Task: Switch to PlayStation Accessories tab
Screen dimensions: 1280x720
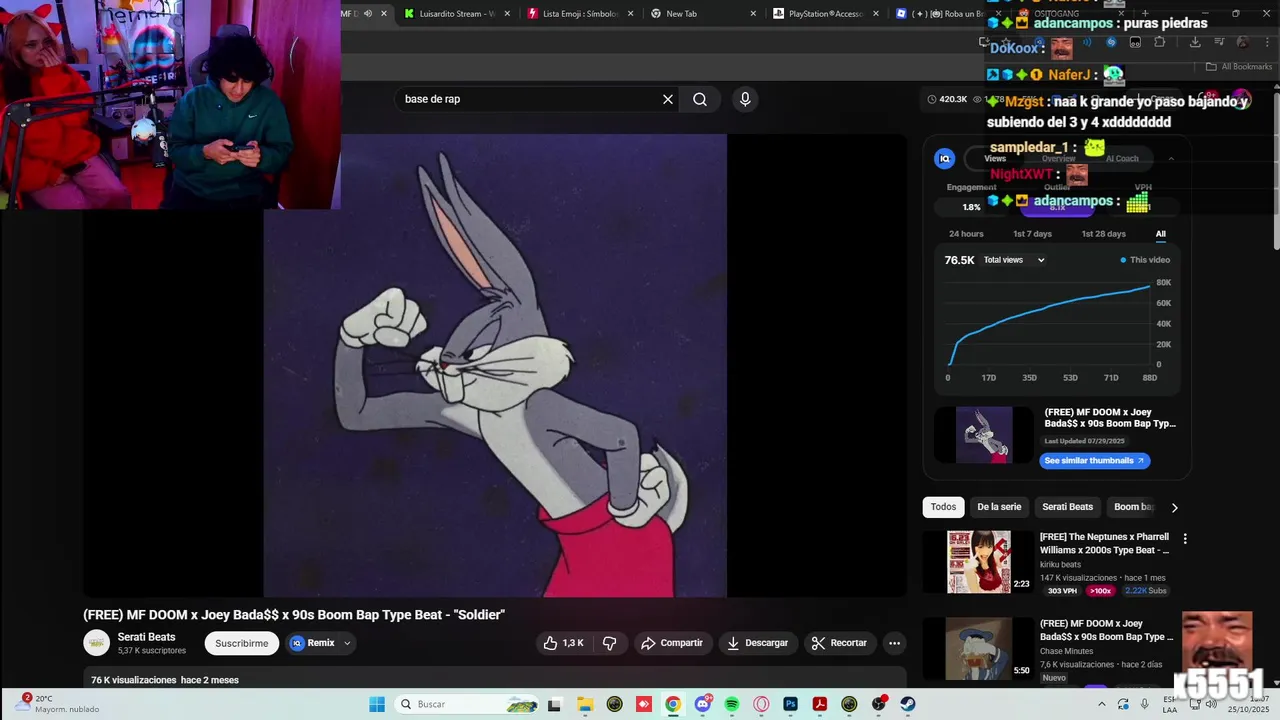Action: 825,14
